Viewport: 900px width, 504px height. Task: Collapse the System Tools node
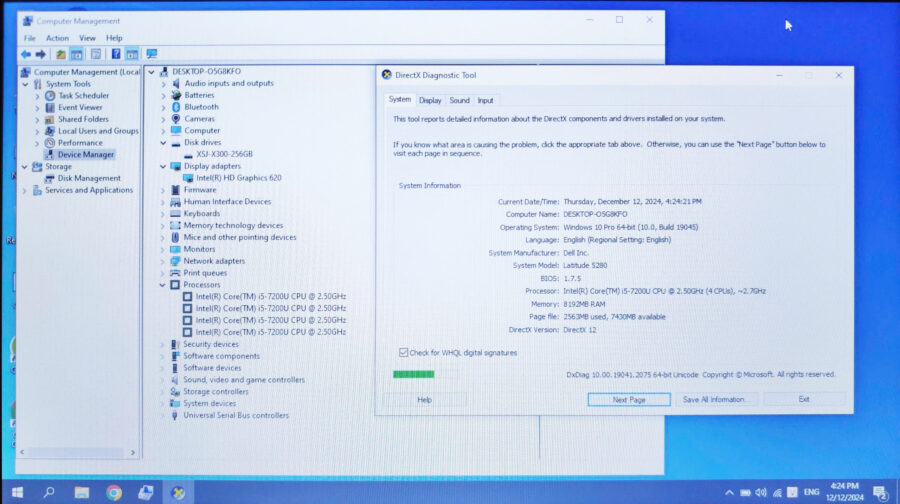(25, 84)
